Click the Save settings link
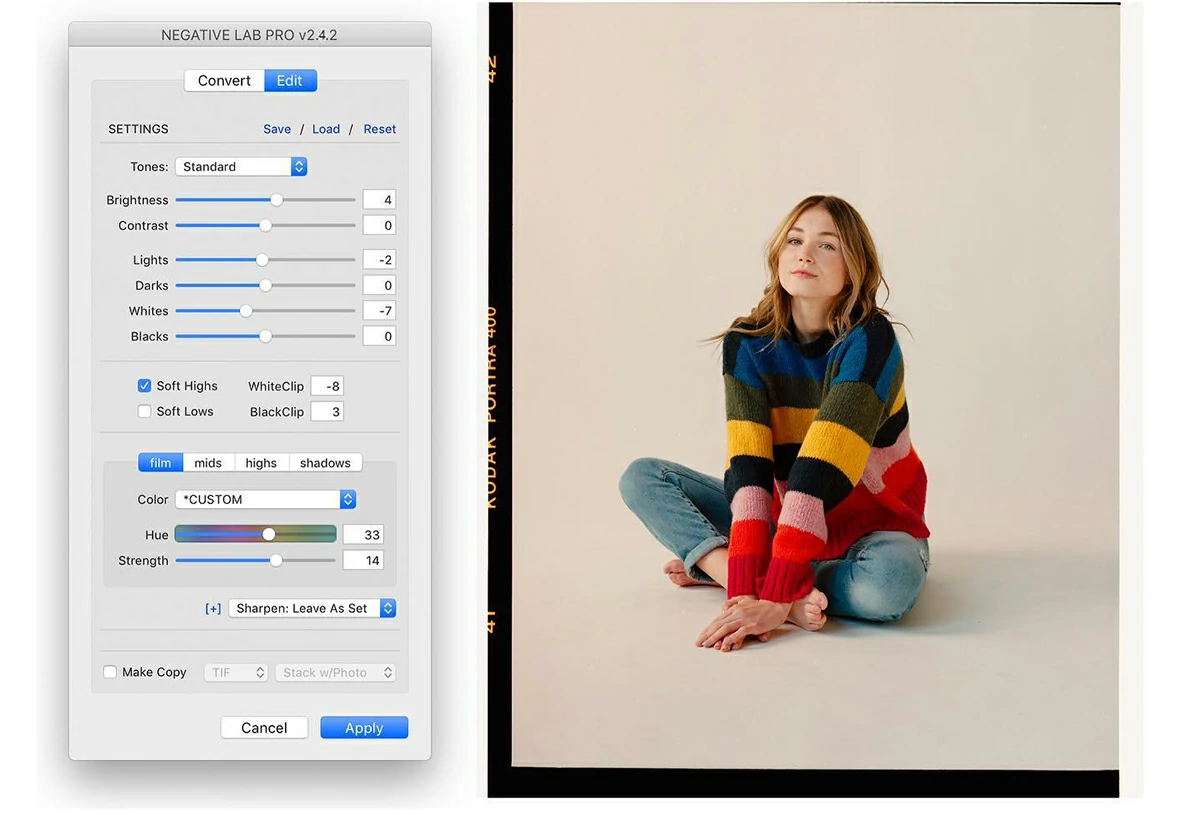1200x814 pixels. pos(277,129)
